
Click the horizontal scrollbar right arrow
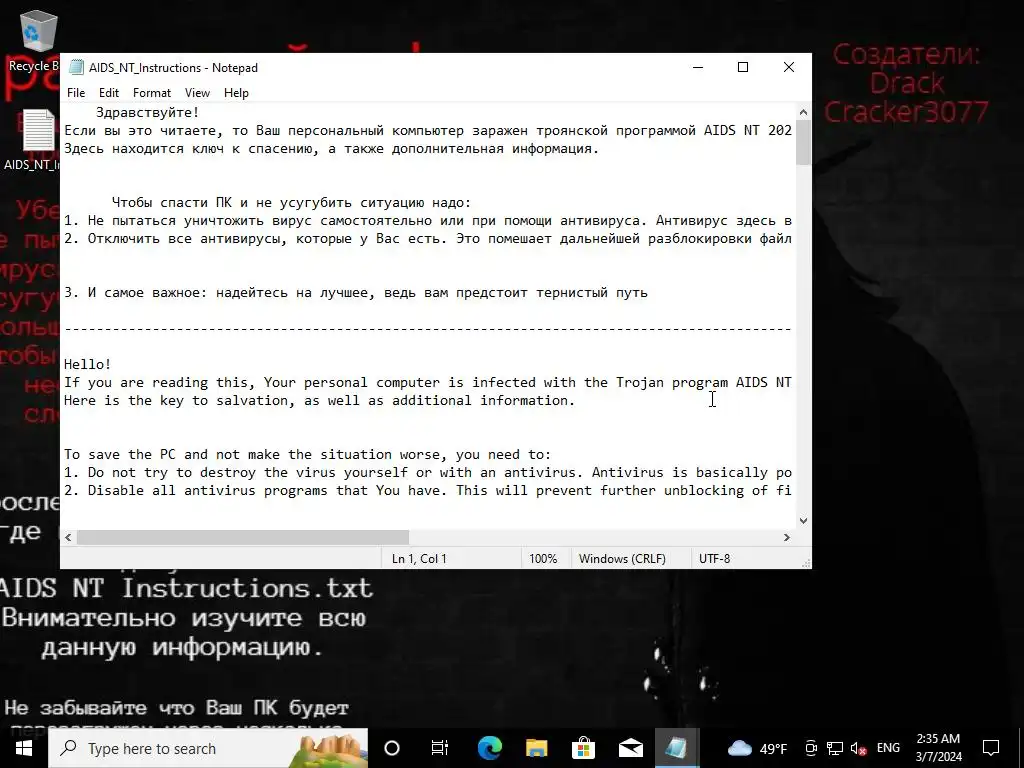787,537
